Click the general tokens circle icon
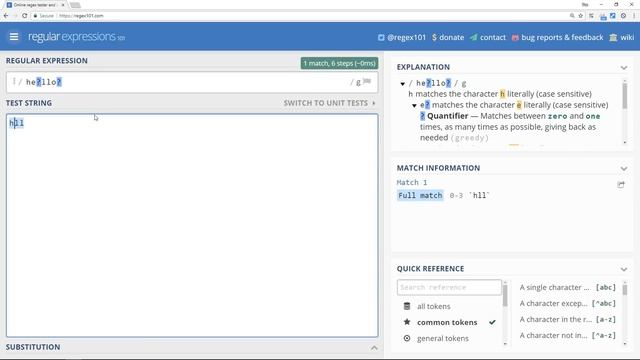 407,338
